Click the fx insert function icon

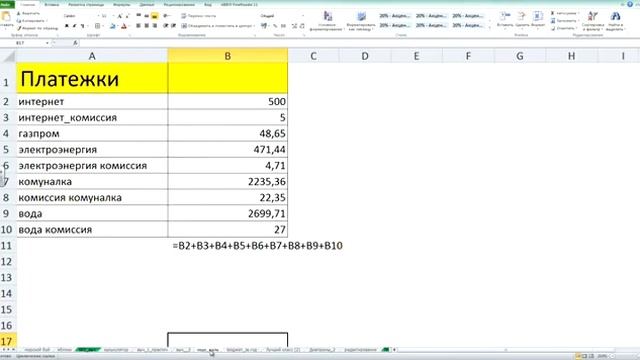(x=75, y=43)
